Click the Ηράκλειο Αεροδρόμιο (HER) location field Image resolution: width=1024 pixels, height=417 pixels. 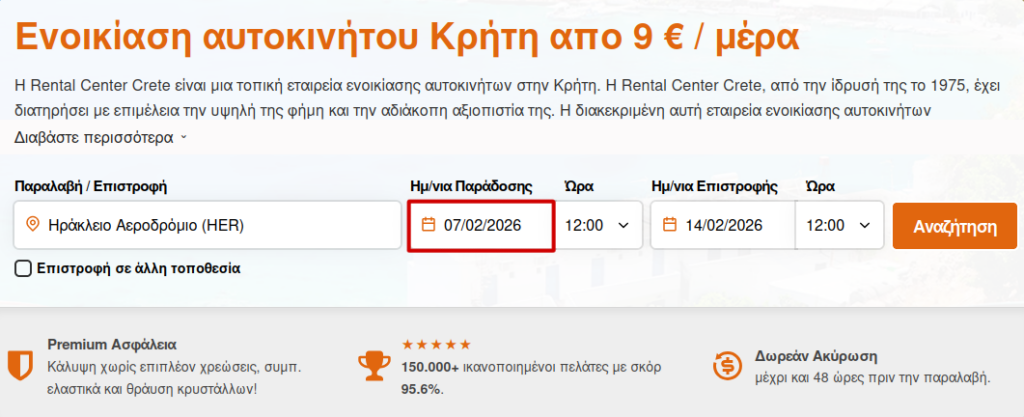pyautogui.click(x=208, y=225)
